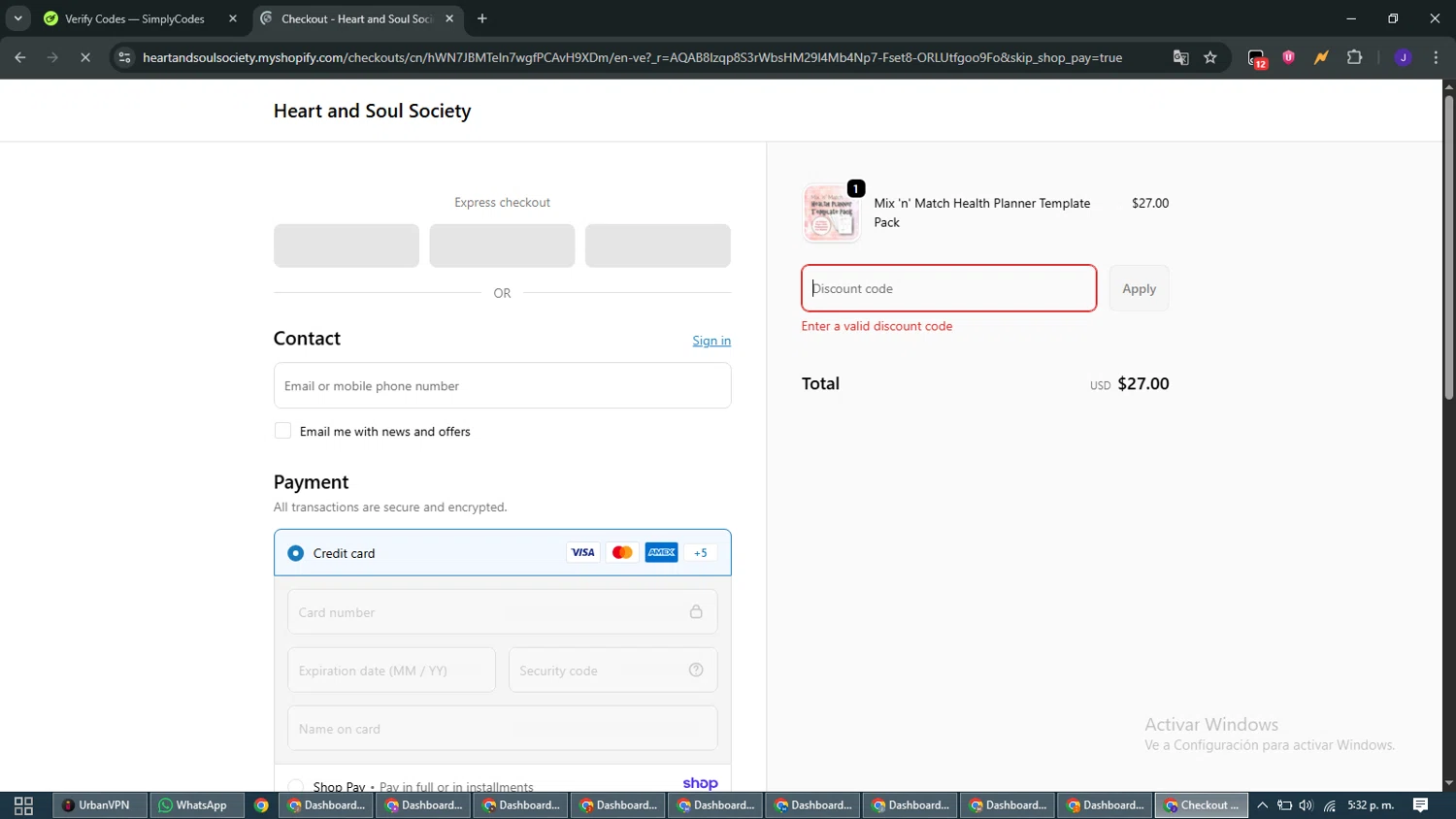The height and width of the screenshot is (819, 1456).
Task: Click the Mastercard icon
Action: coord(622,552)
